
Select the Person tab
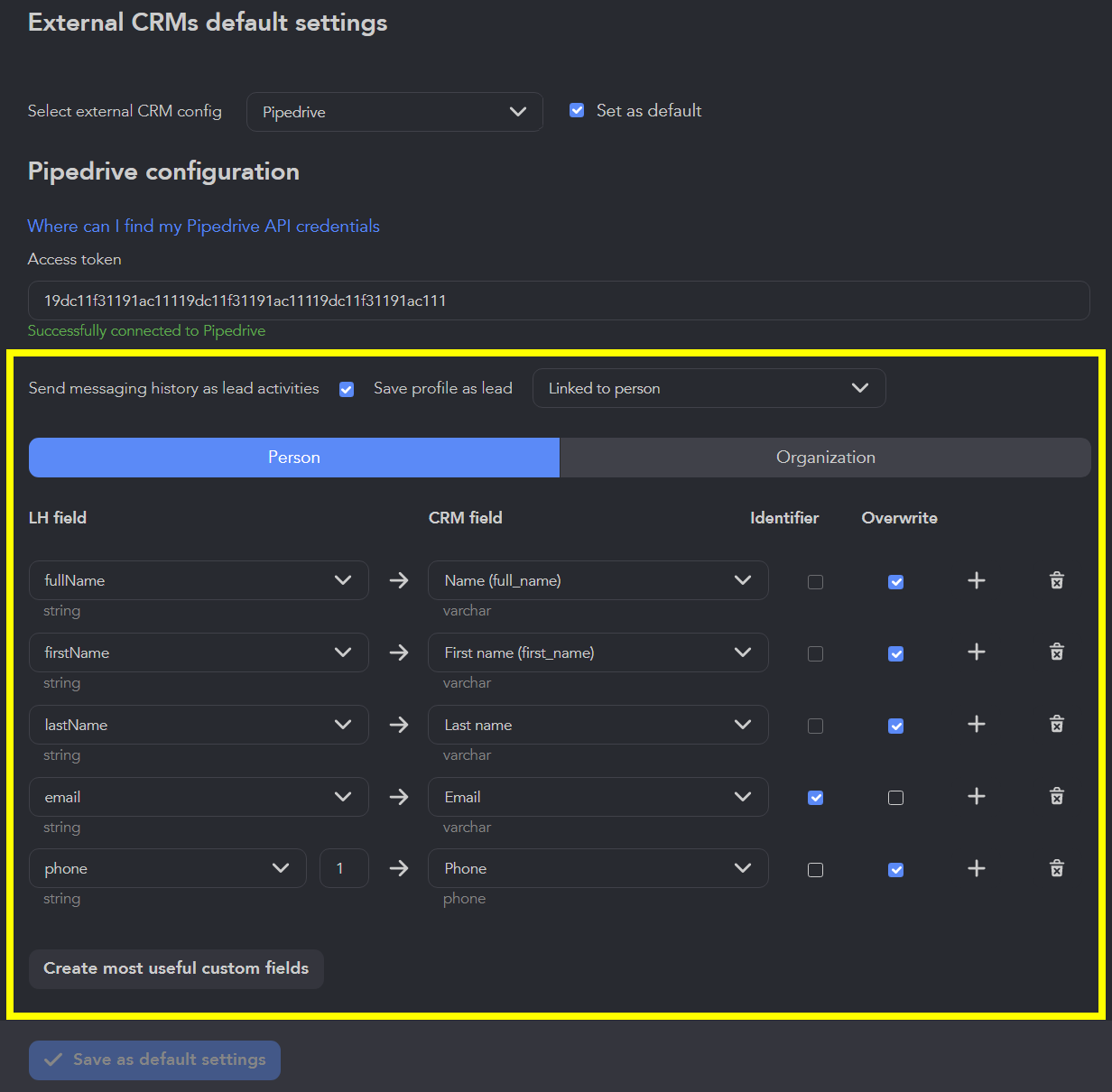pos(293,458)
